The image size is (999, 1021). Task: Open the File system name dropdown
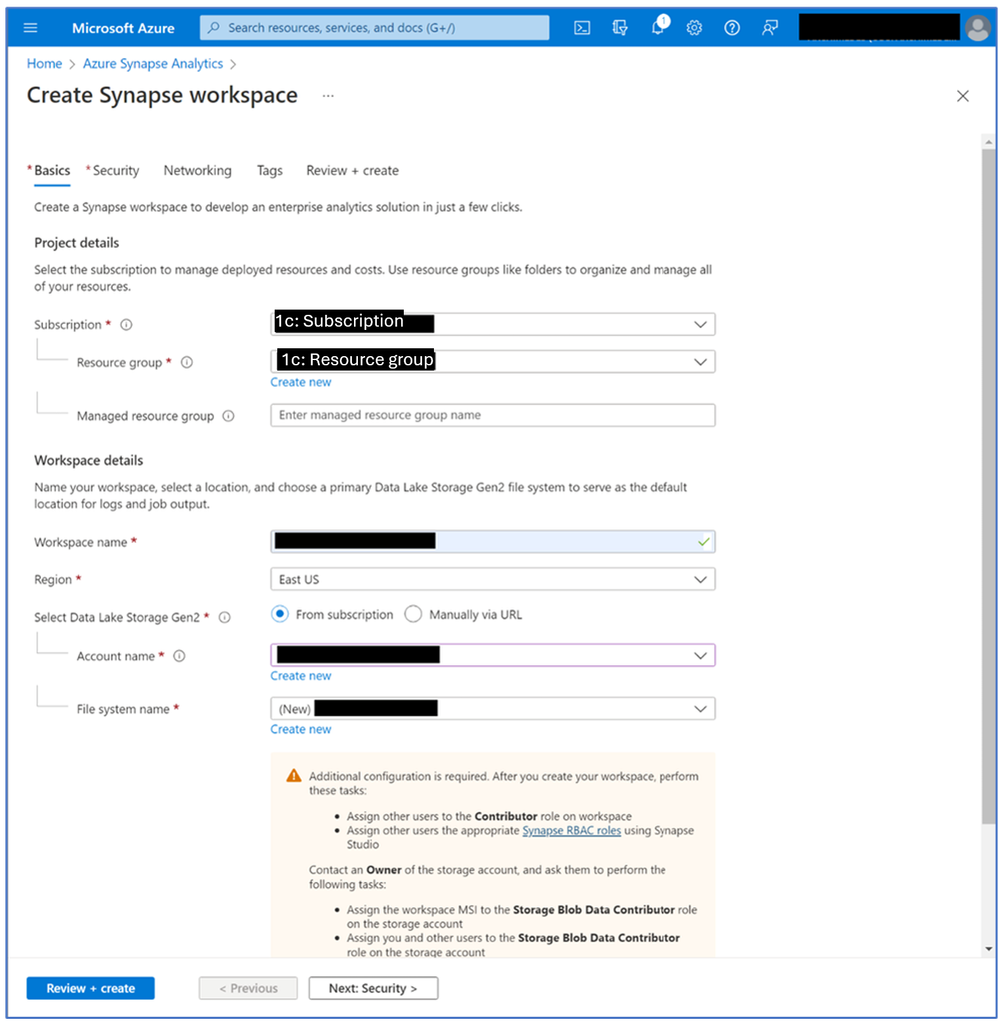[x=492, y=708]
